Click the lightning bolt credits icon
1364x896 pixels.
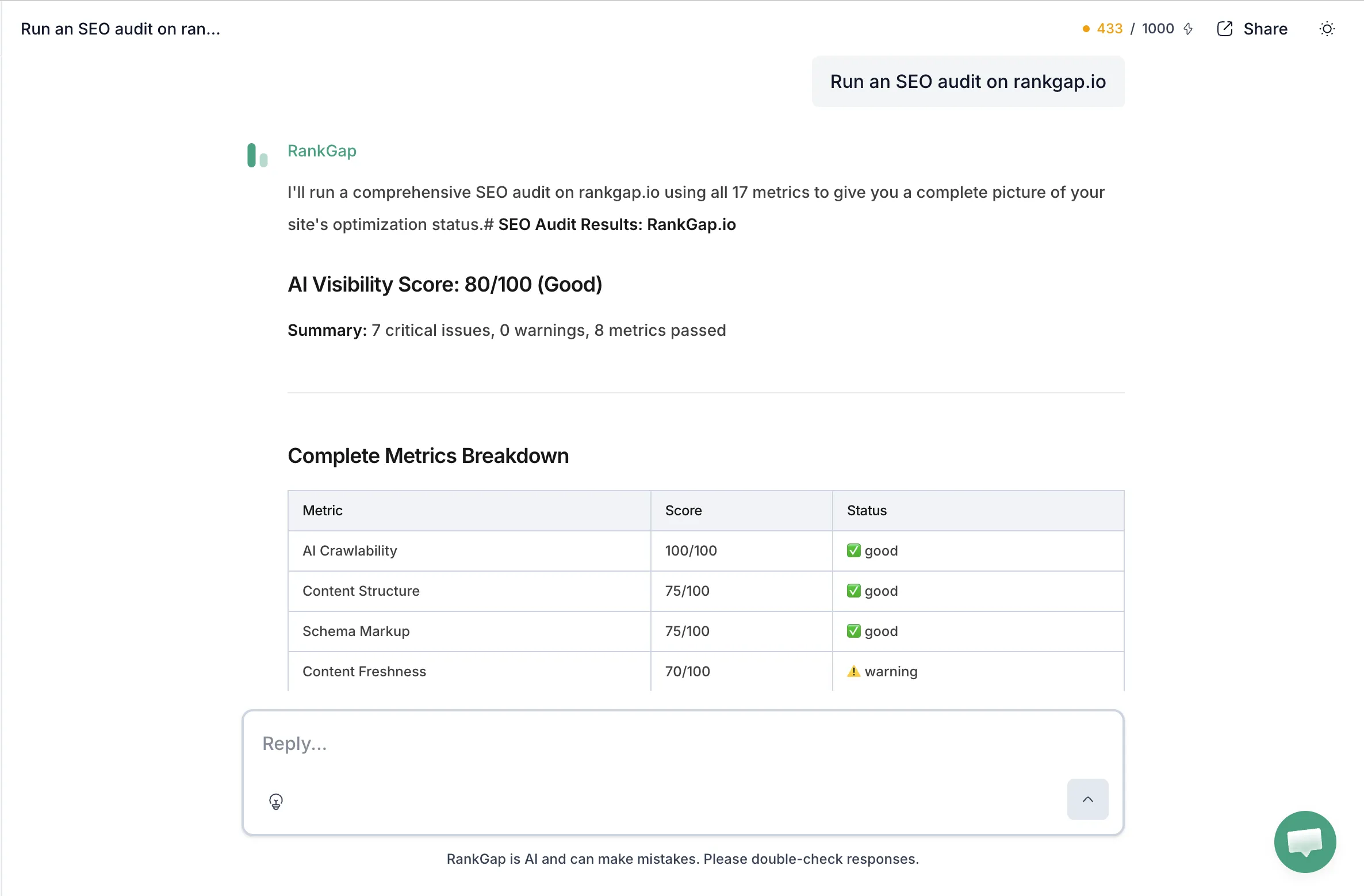click(x=1189, y=29)
